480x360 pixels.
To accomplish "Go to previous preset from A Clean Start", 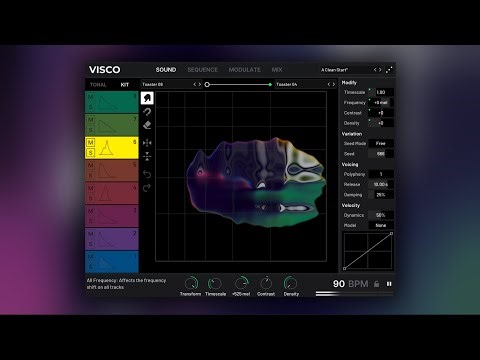I will (x=375, y=70).
